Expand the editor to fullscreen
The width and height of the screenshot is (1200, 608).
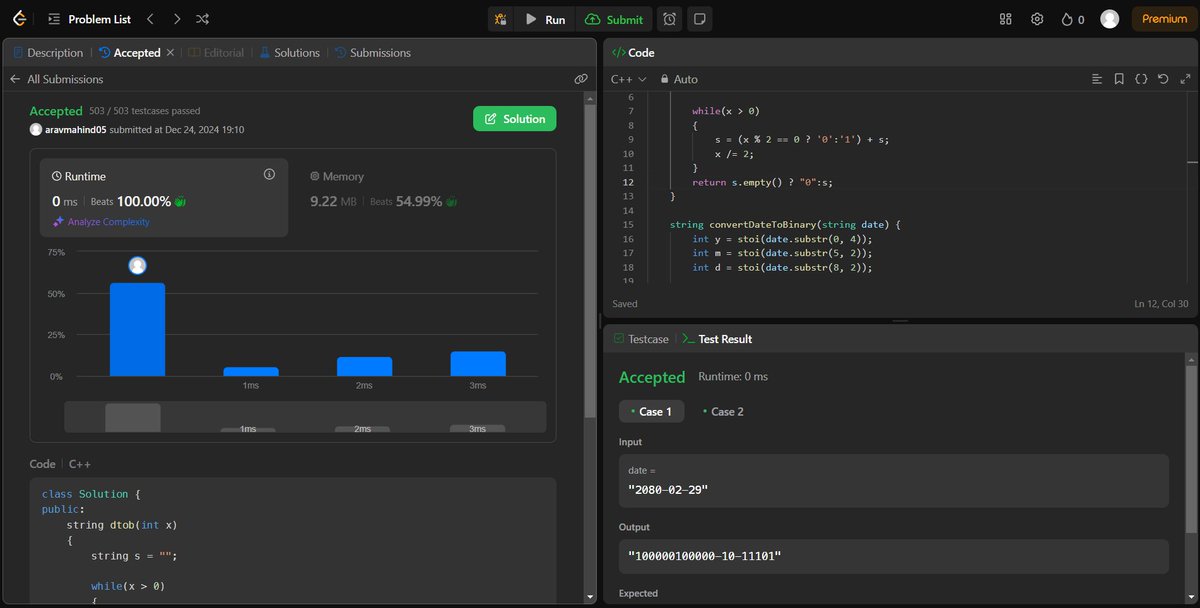click(1184, 78)
